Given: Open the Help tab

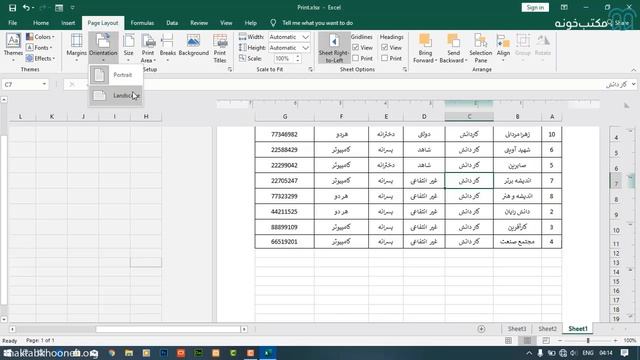Looking at the screenshot, I should [x=251, y=23].
